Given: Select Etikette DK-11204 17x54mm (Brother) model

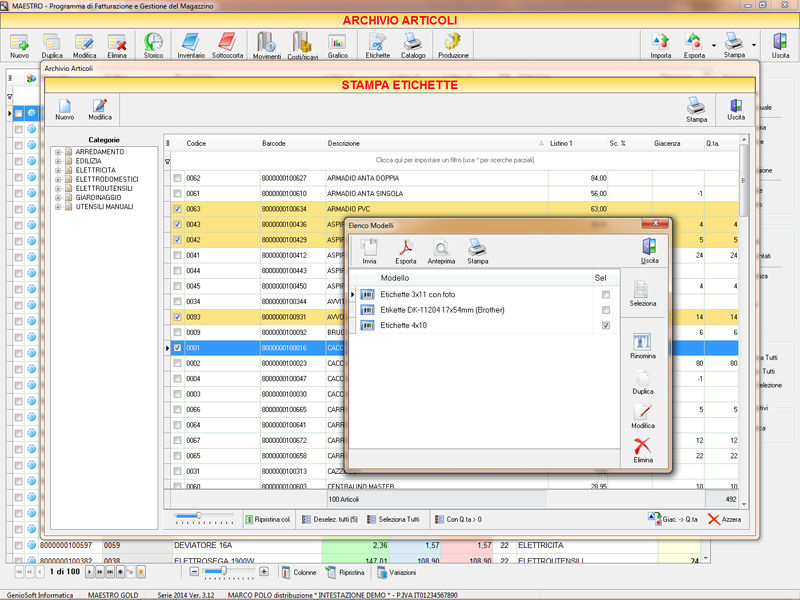Looking at the screenshot, I should tap(442, 310).
